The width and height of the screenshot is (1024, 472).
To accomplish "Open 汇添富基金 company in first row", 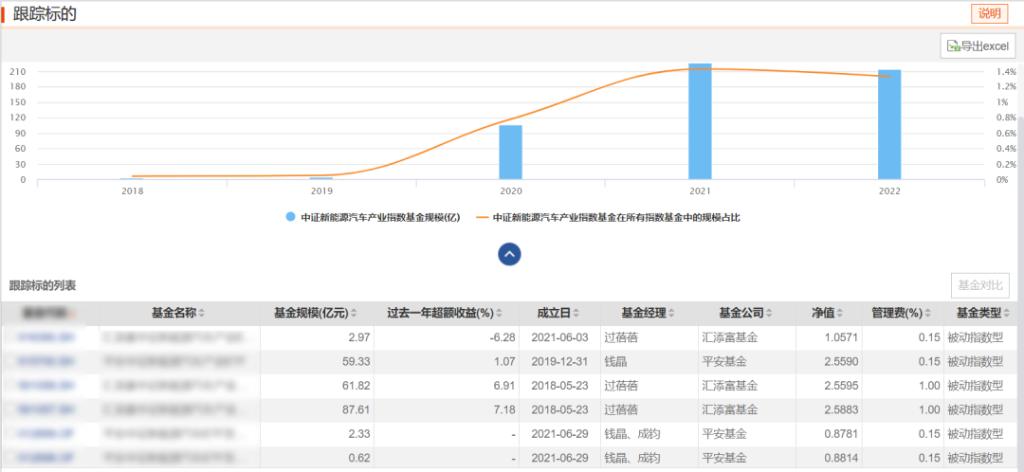I will click(x=729, y=338).
